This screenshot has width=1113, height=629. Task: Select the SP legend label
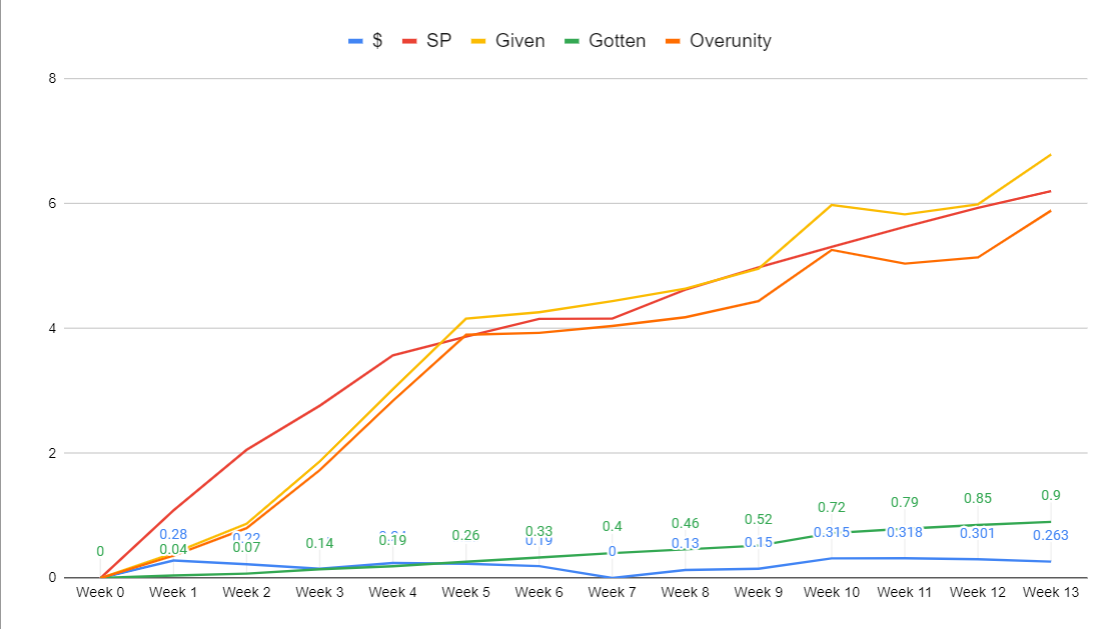pyautogui.click(x=439, y=41)
